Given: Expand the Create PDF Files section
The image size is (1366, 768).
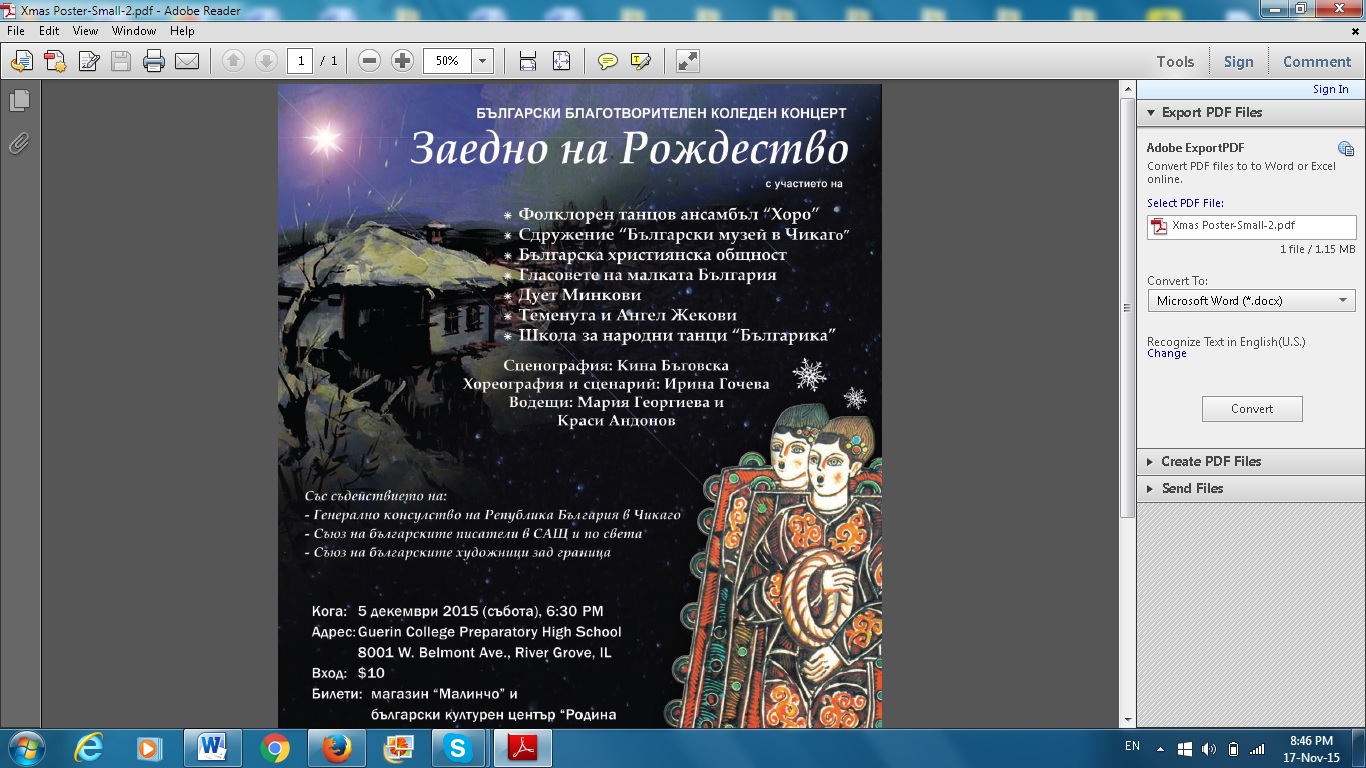Looking at the screenshot, I should [x=1210, y=461].
